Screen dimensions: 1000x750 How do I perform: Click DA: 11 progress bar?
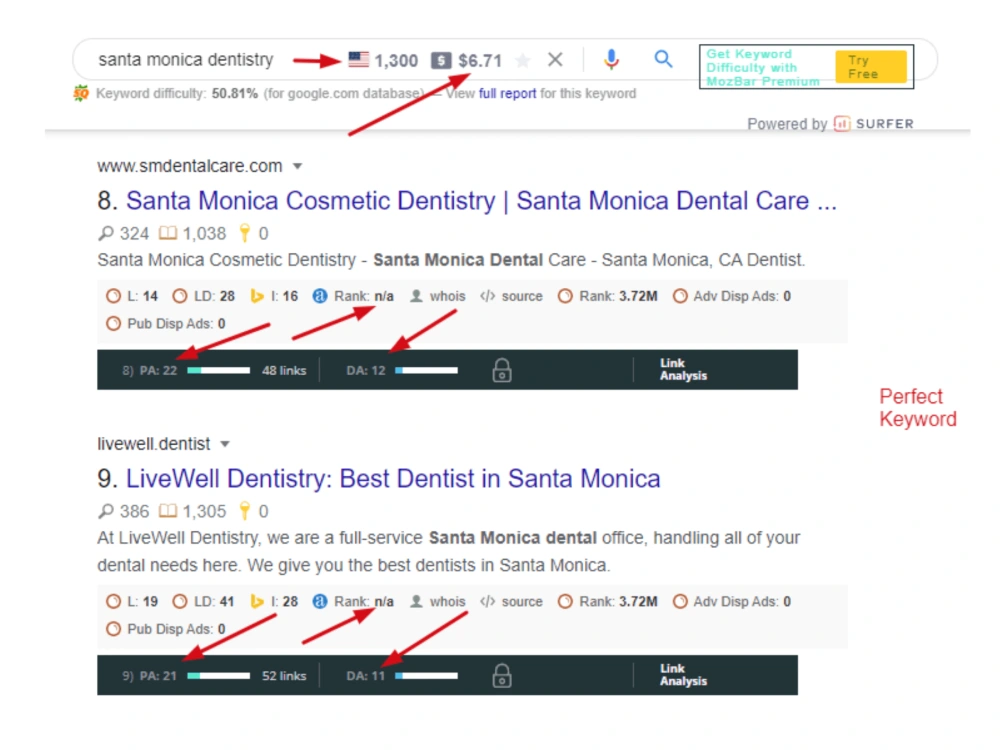pos(426,676)
